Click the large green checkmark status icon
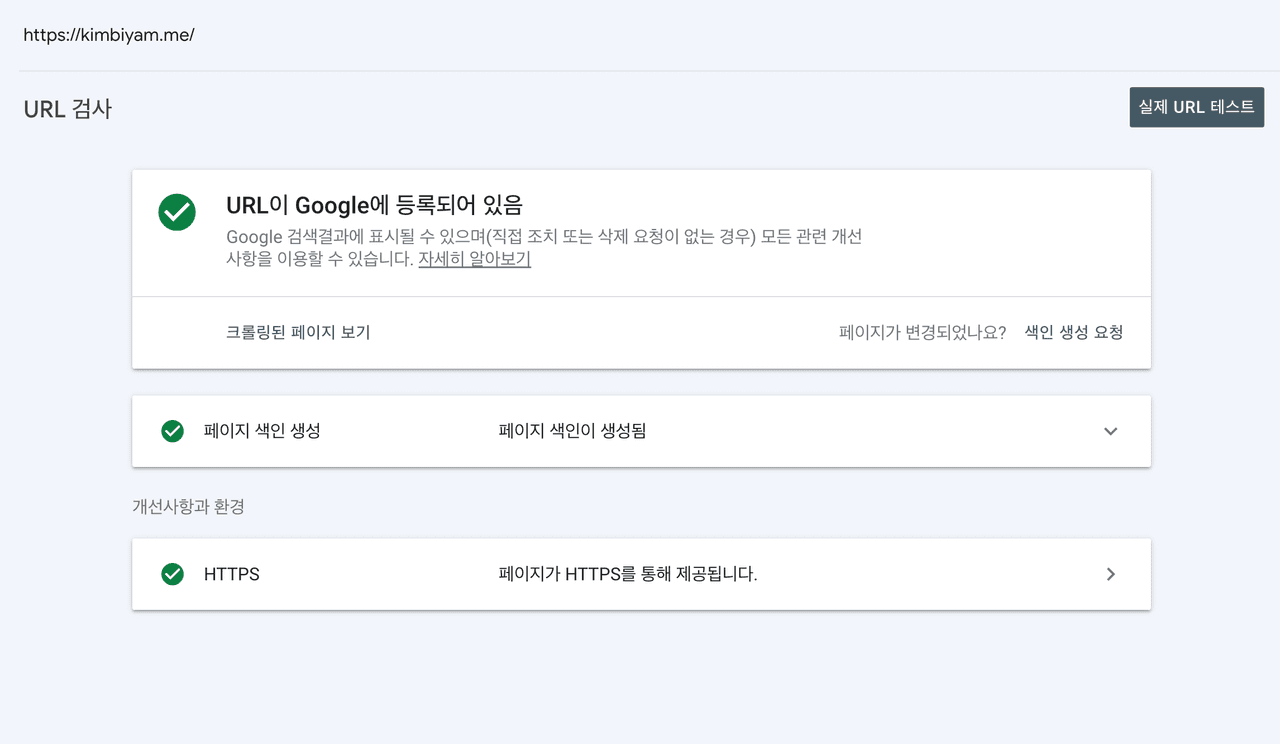The height and width of the screenshot is (744, 1280). coord(177,212)
